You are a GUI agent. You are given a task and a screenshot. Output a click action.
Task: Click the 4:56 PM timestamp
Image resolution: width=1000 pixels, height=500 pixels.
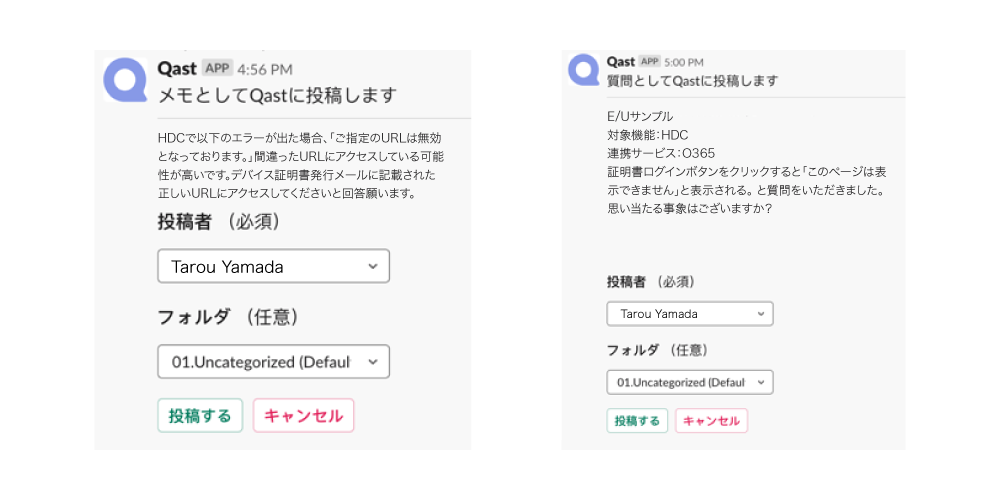(265, 69)
